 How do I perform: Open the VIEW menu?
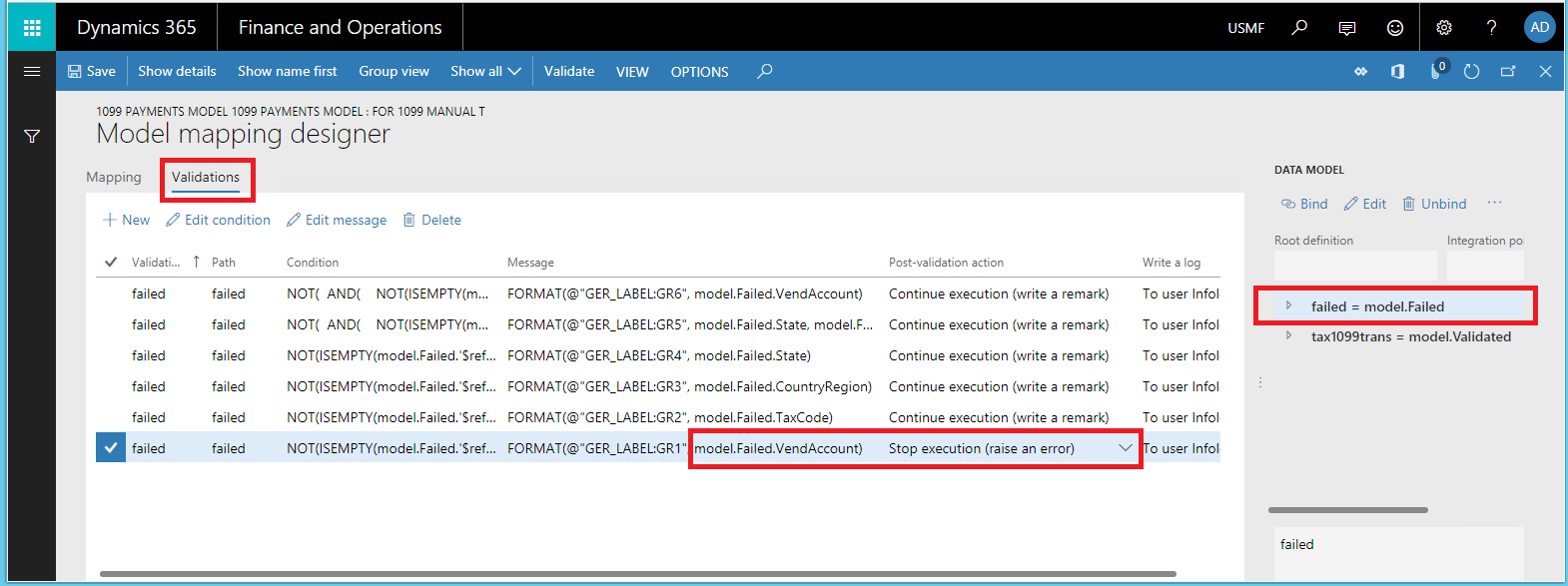tap(632, 72)
